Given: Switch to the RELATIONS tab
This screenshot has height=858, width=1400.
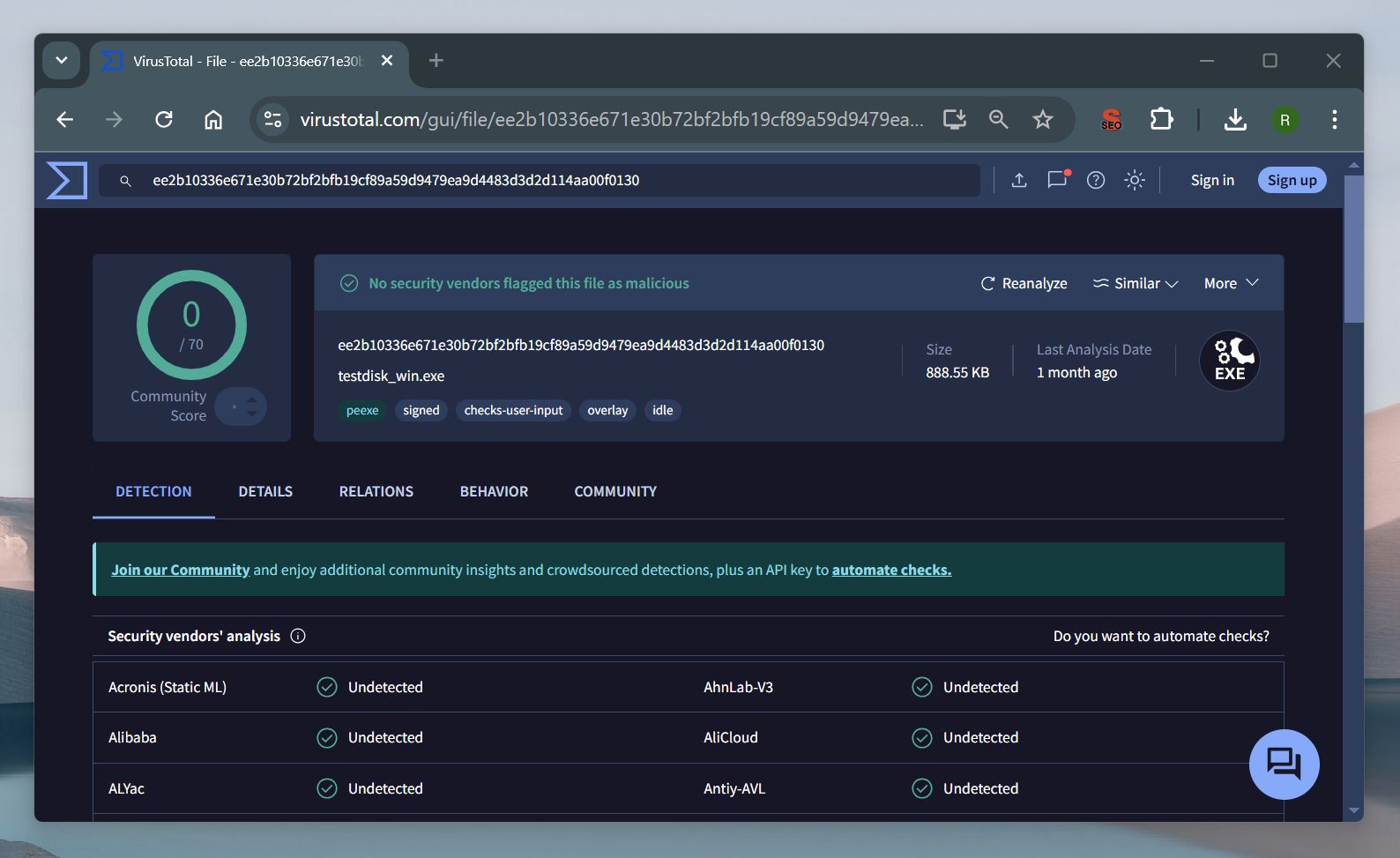Looking at the screenshot, I should (x=376, y=491).
